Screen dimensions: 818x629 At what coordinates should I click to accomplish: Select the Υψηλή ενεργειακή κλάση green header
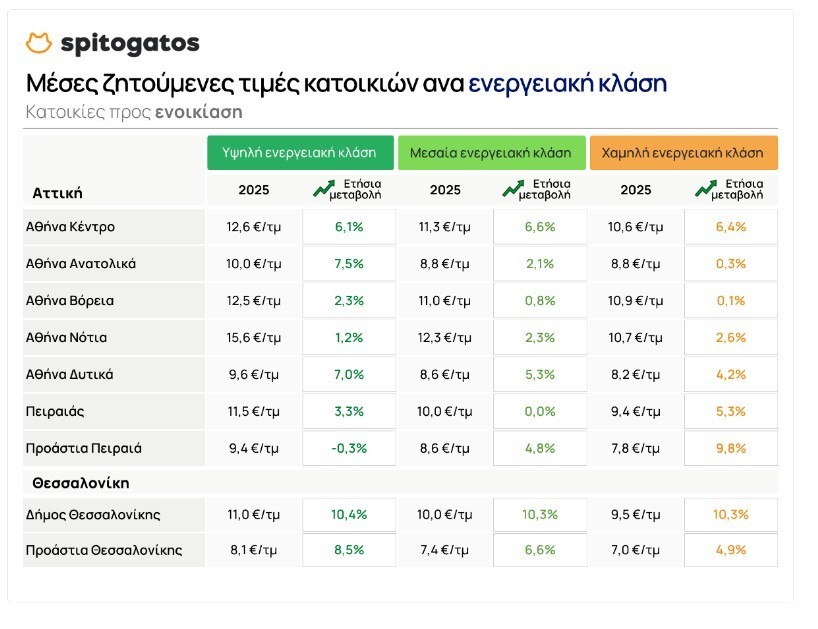pos(299,153)
